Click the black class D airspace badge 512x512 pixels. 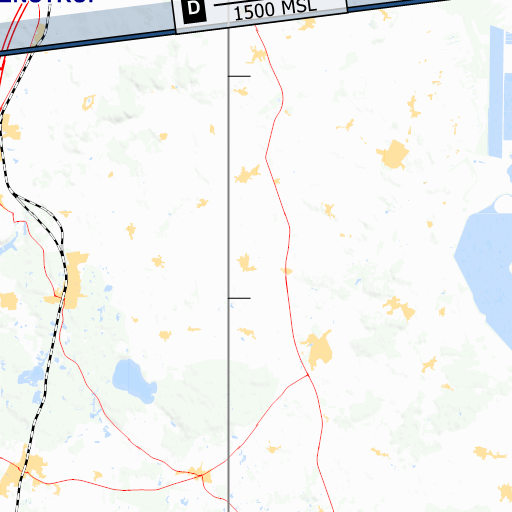pyautogui.click(x=194, y=11)
